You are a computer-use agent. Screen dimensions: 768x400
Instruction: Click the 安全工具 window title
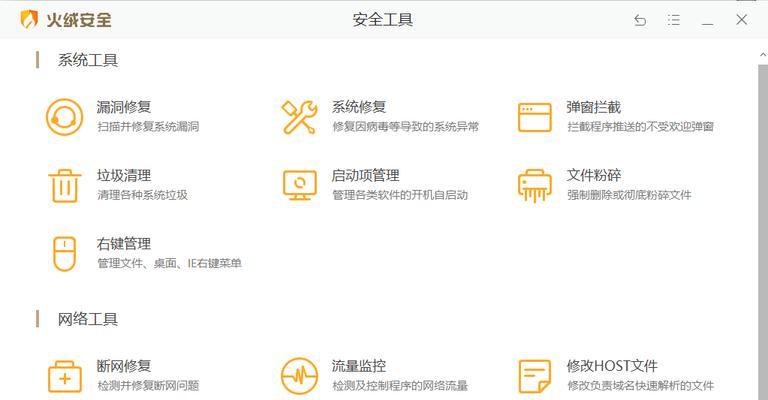pos(383,20)
